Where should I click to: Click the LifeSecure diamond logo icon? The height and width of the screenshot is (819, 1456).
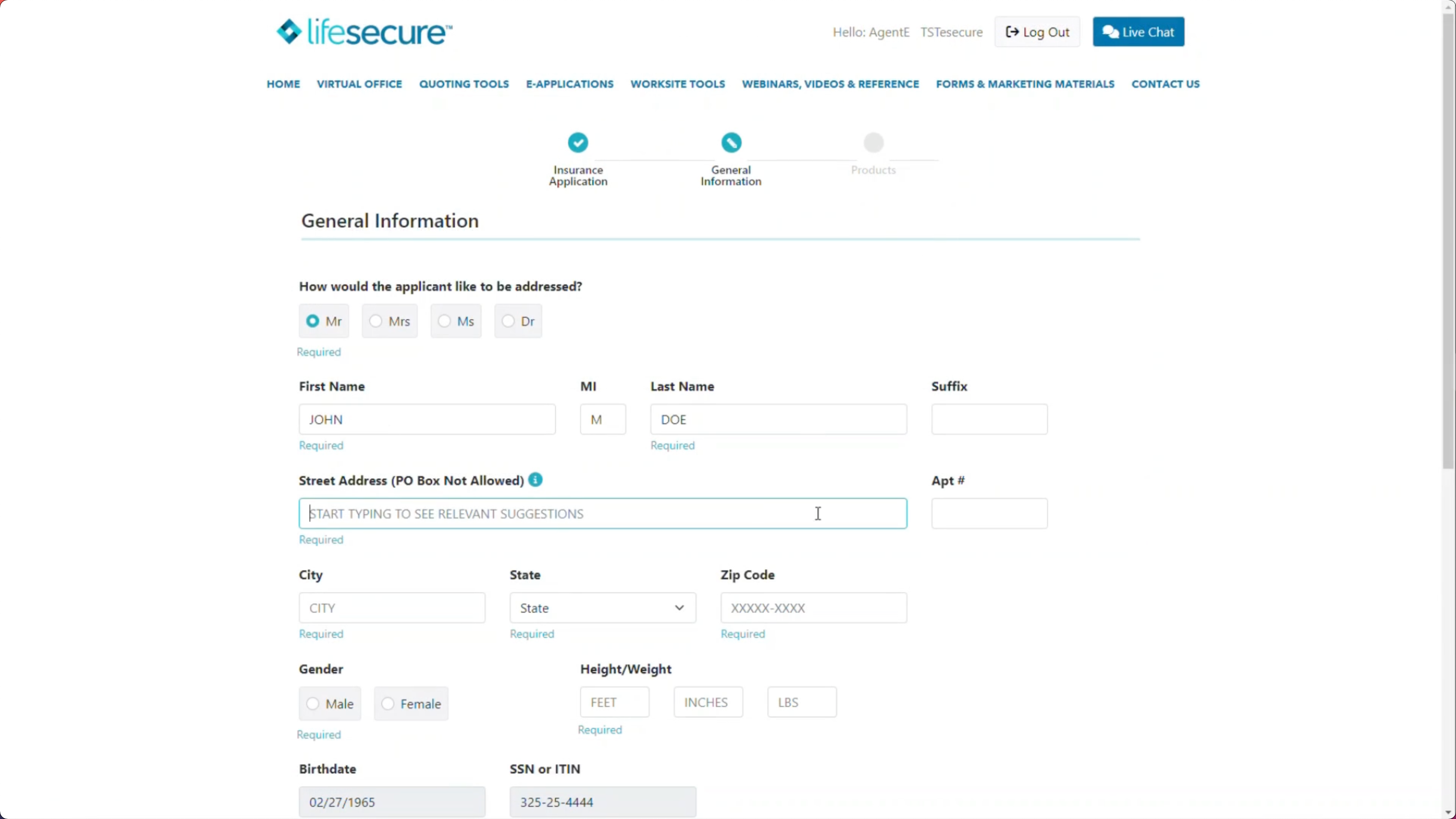289,31
